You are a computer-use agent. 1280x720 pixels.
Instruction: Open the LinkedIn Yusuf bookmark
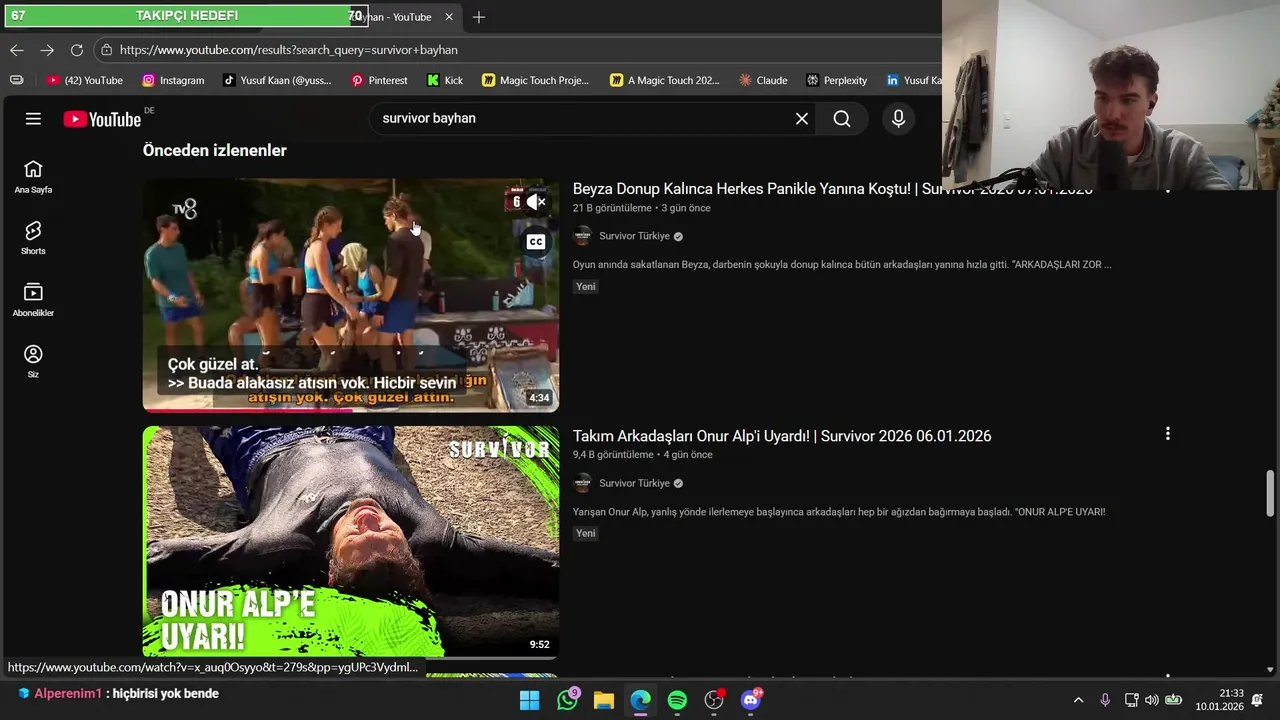pos(913,80)
